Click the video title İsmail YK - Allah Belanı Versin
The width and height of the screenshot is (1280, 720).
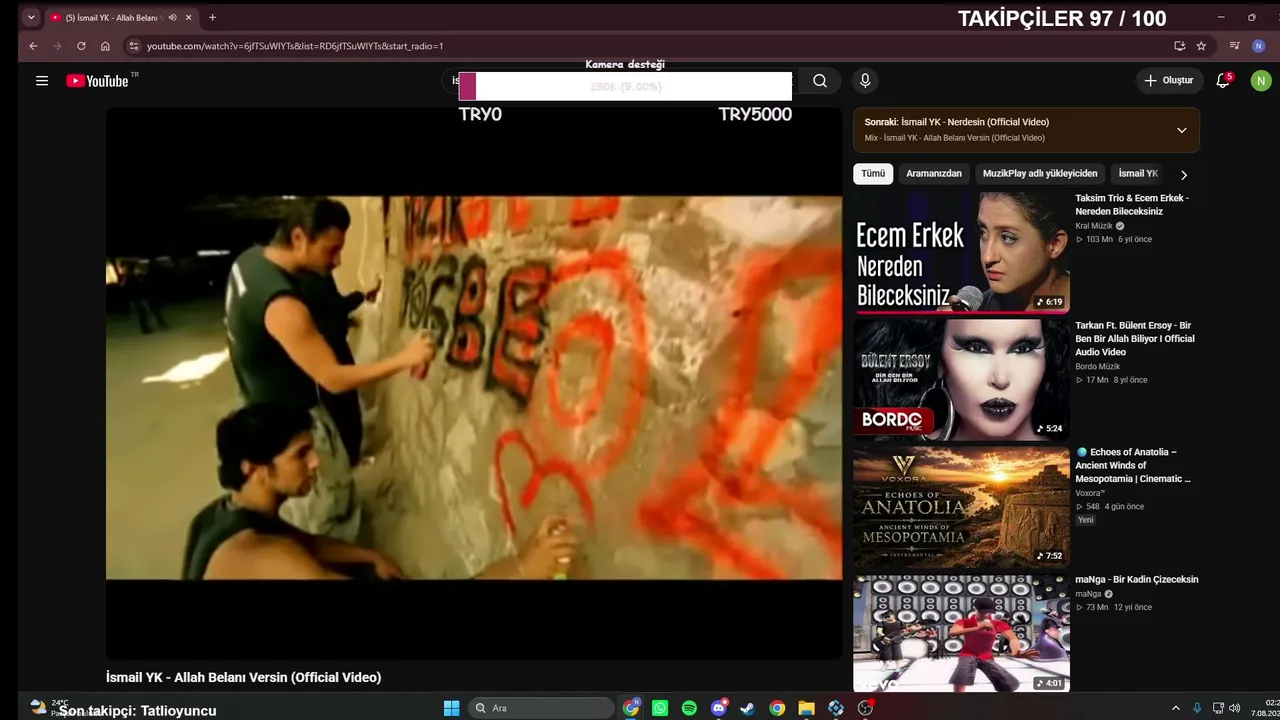pyautogui.click(x=244, y=678)
